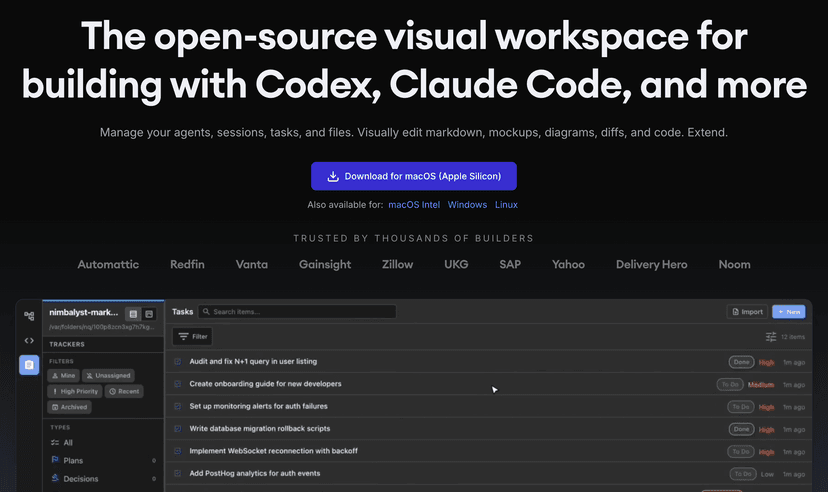Open the Done status of the migration rollback task
This screenshot has width=828, height=492.
click(x=741, y=429)
